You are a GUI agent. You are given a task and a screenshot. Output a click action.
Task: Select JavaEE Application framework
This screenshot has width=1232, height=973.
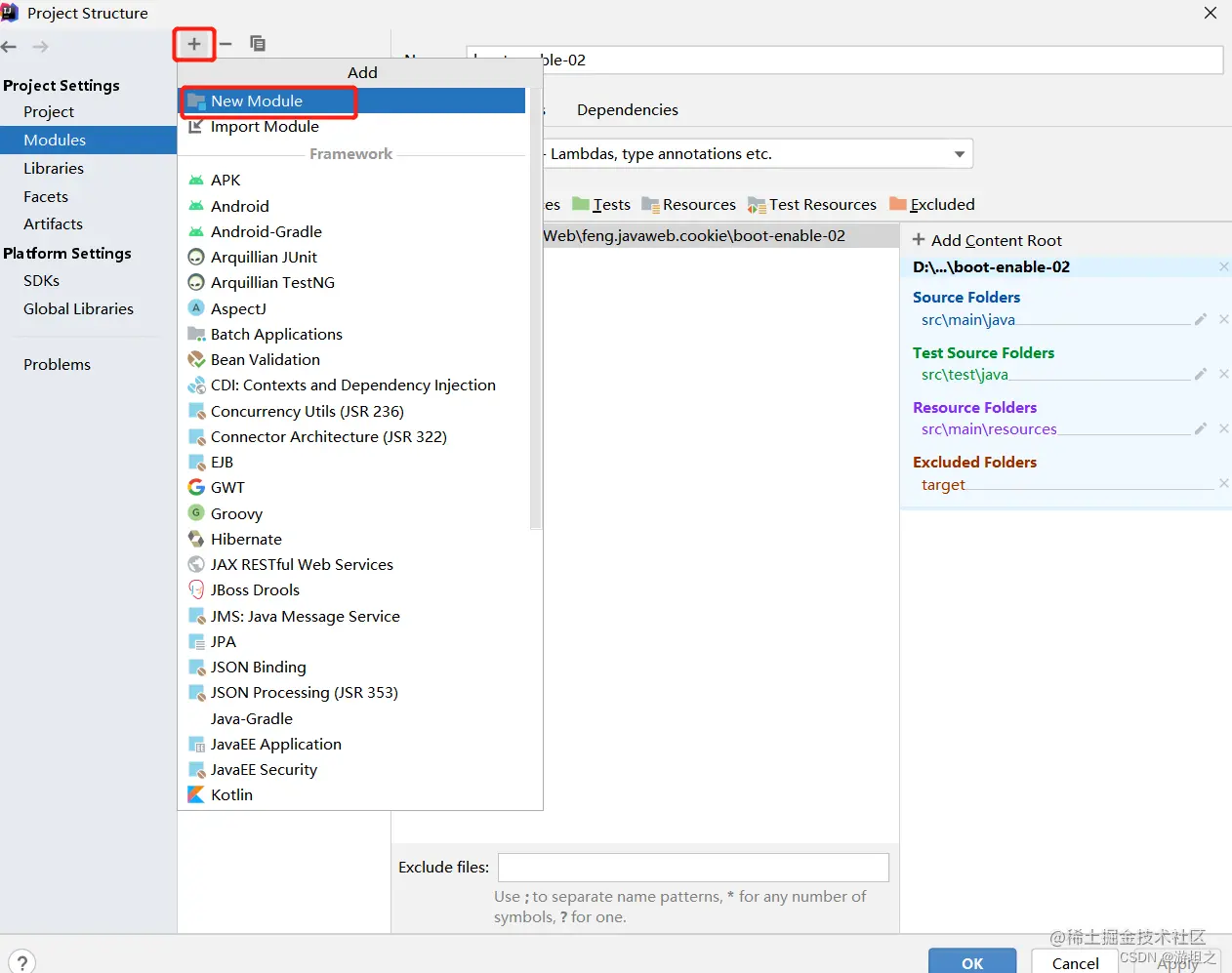click(x=352, y=744)
